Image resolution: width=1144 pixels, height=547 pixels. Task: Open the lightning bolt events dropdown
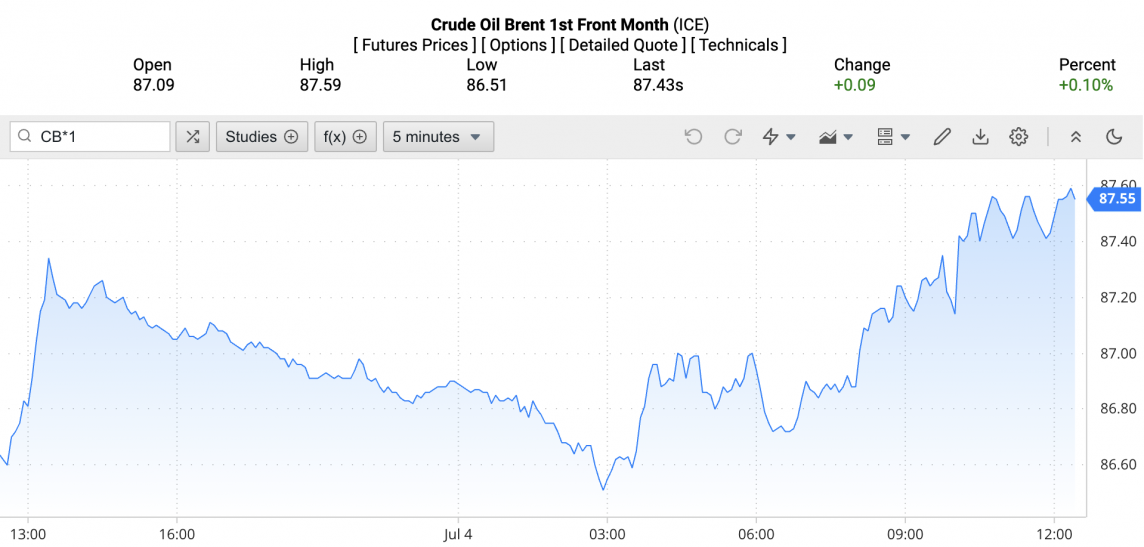(x=779, y=137)
